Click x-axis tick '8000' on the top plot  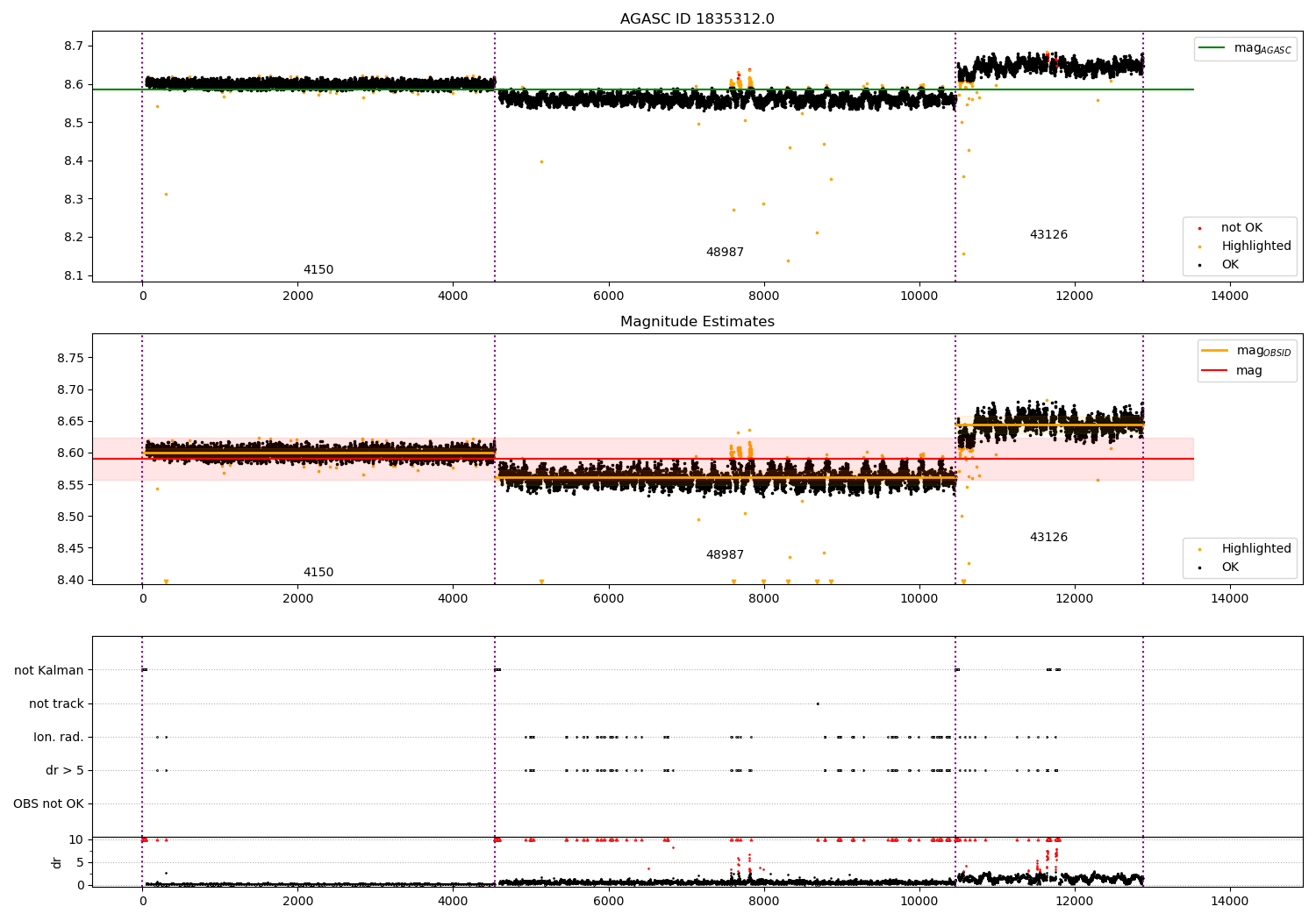coord(763,296)
